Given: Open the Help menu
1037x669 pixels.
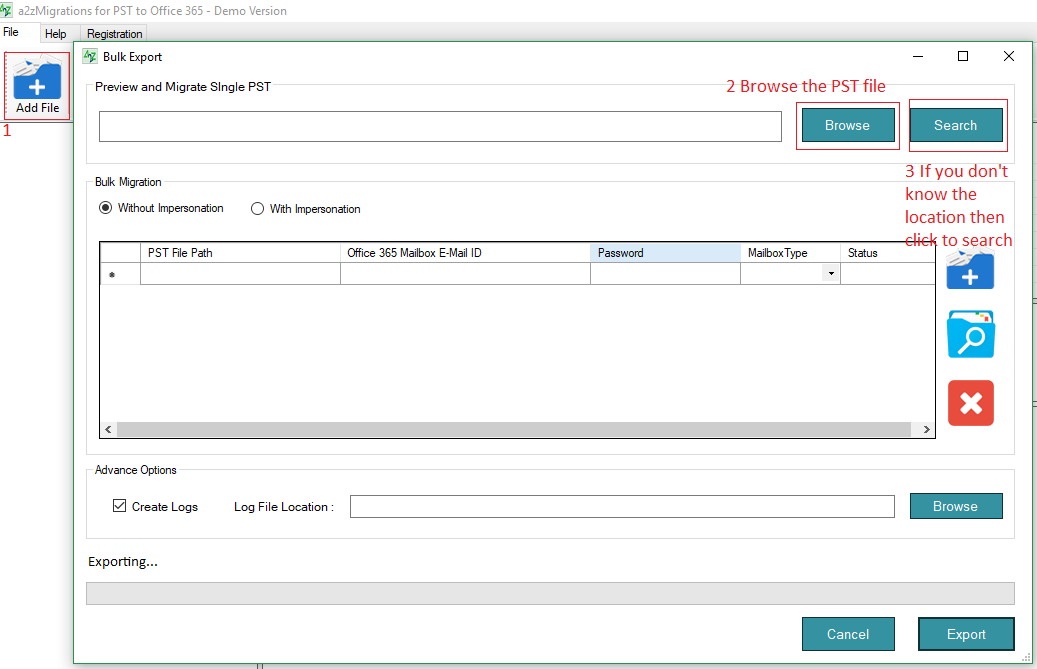Looking at the screenshot, I should tap(56, 34).
